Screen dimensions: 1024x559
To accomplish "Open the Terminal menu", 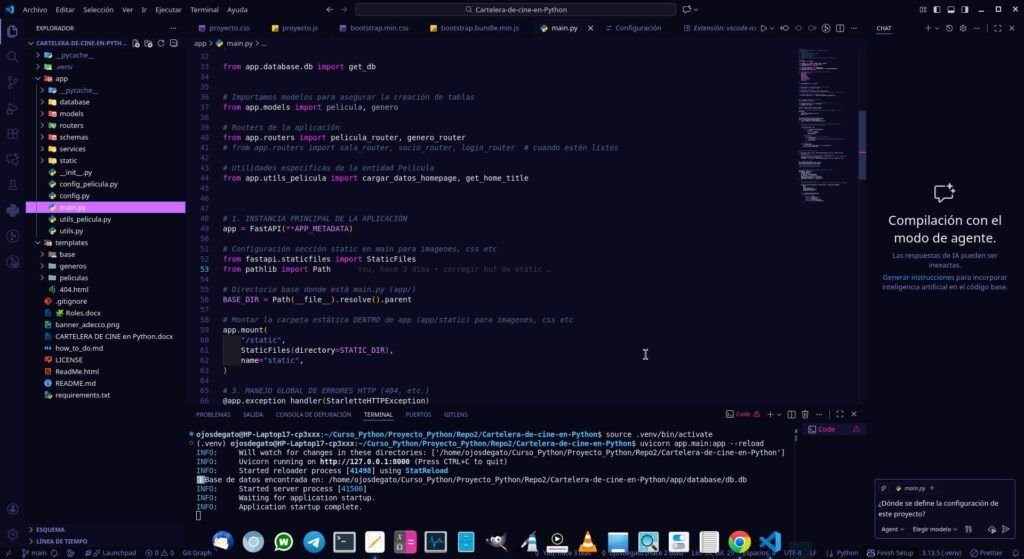I will click(204, 9).
